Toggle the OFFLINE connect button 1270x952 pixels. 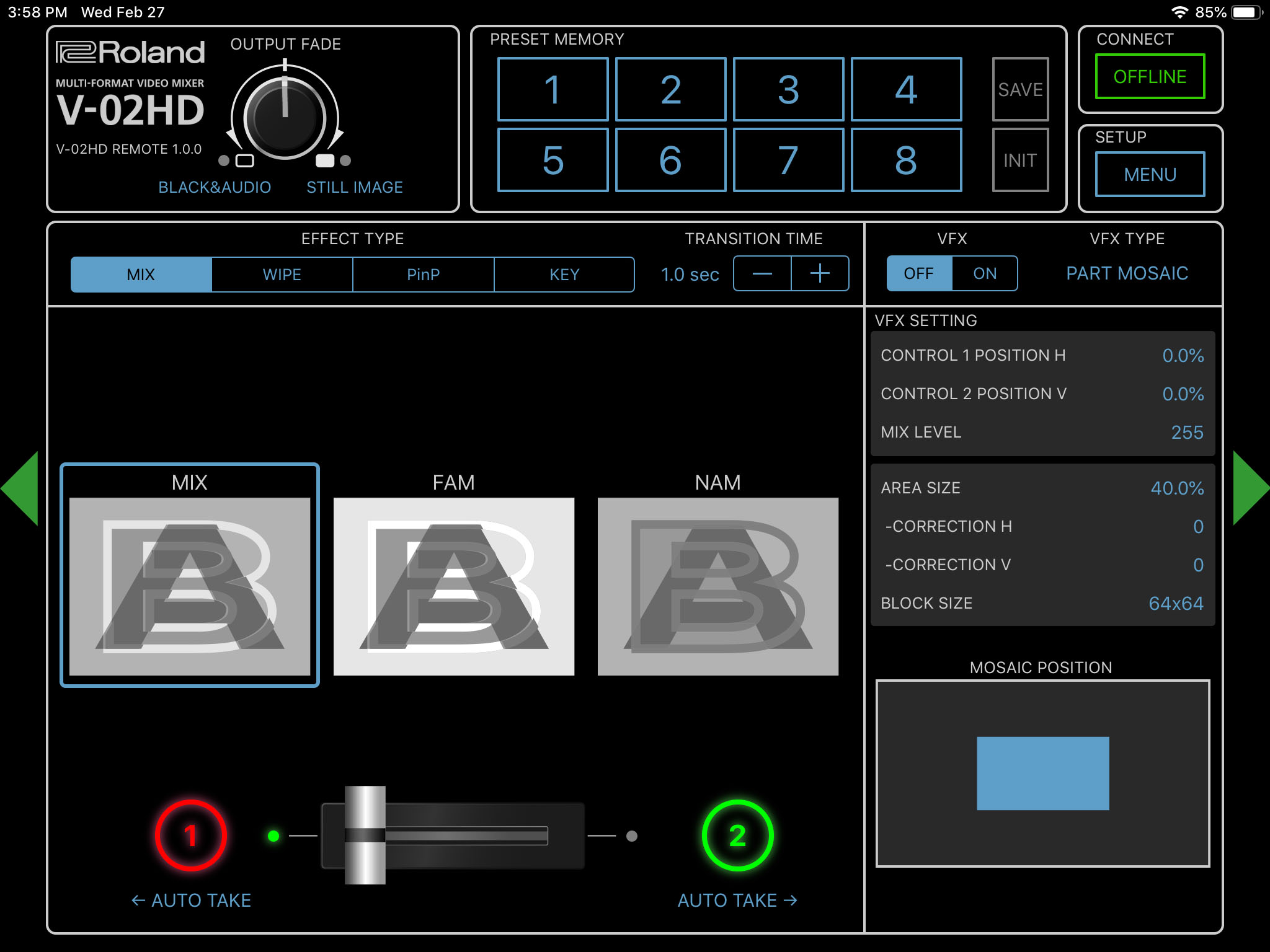1150,76
